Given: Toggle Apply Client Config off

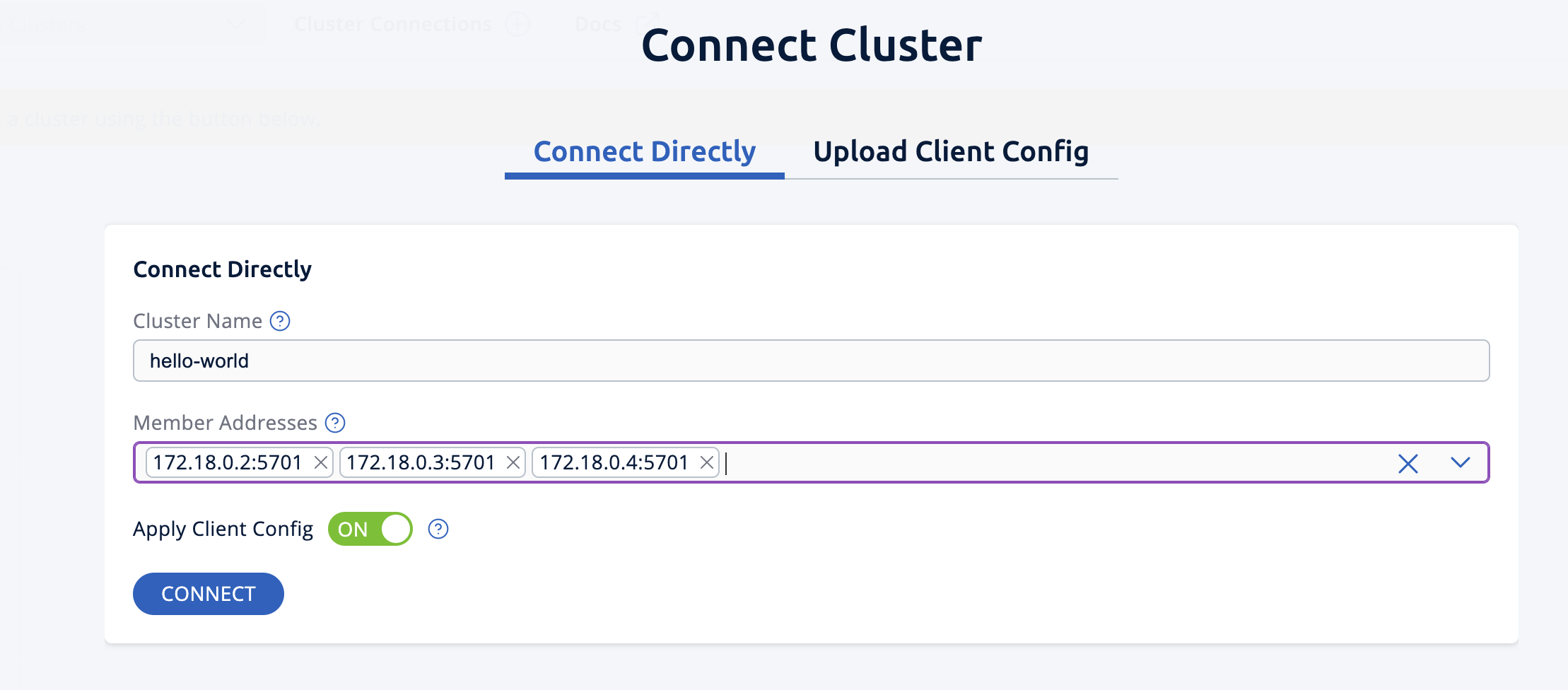Looking at the screenshot, I should pyautogui.click(x=369, y=528).
